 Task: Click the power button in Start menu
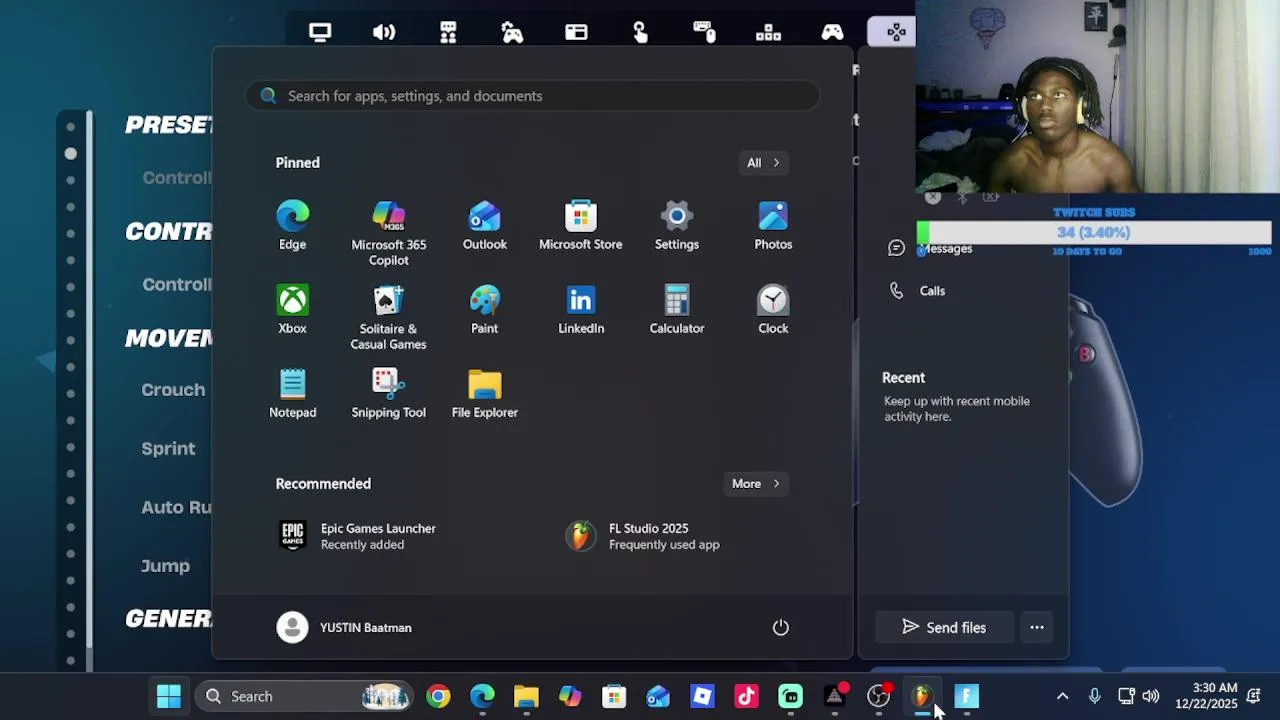pyautogui.click(x=780, y=627)
